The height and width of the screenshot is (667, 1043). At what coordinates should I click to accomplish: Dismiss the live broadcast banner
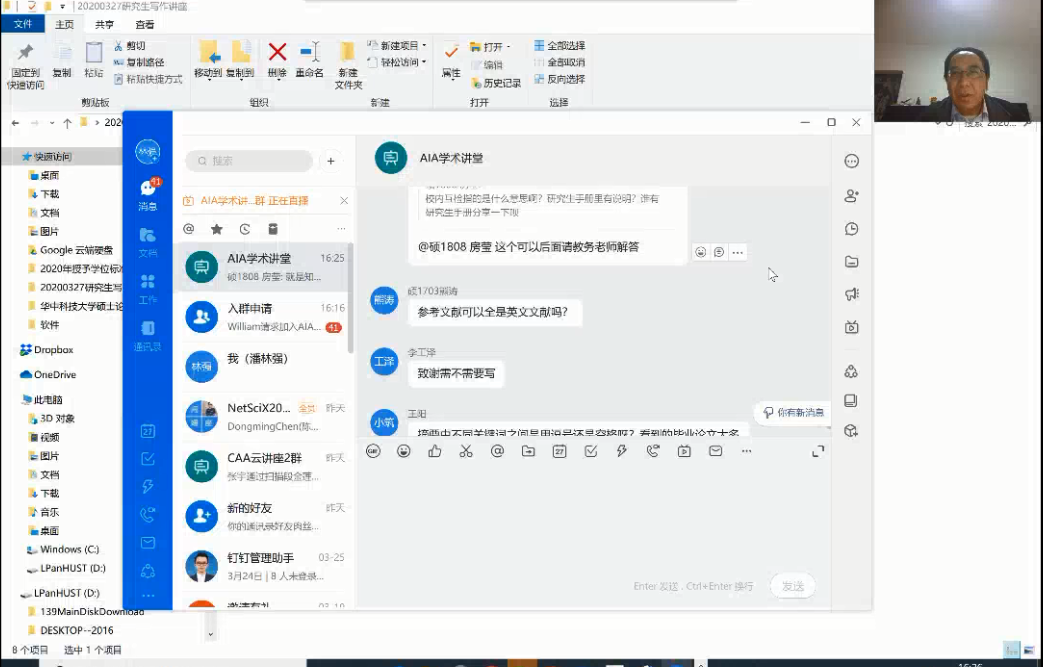344,201
